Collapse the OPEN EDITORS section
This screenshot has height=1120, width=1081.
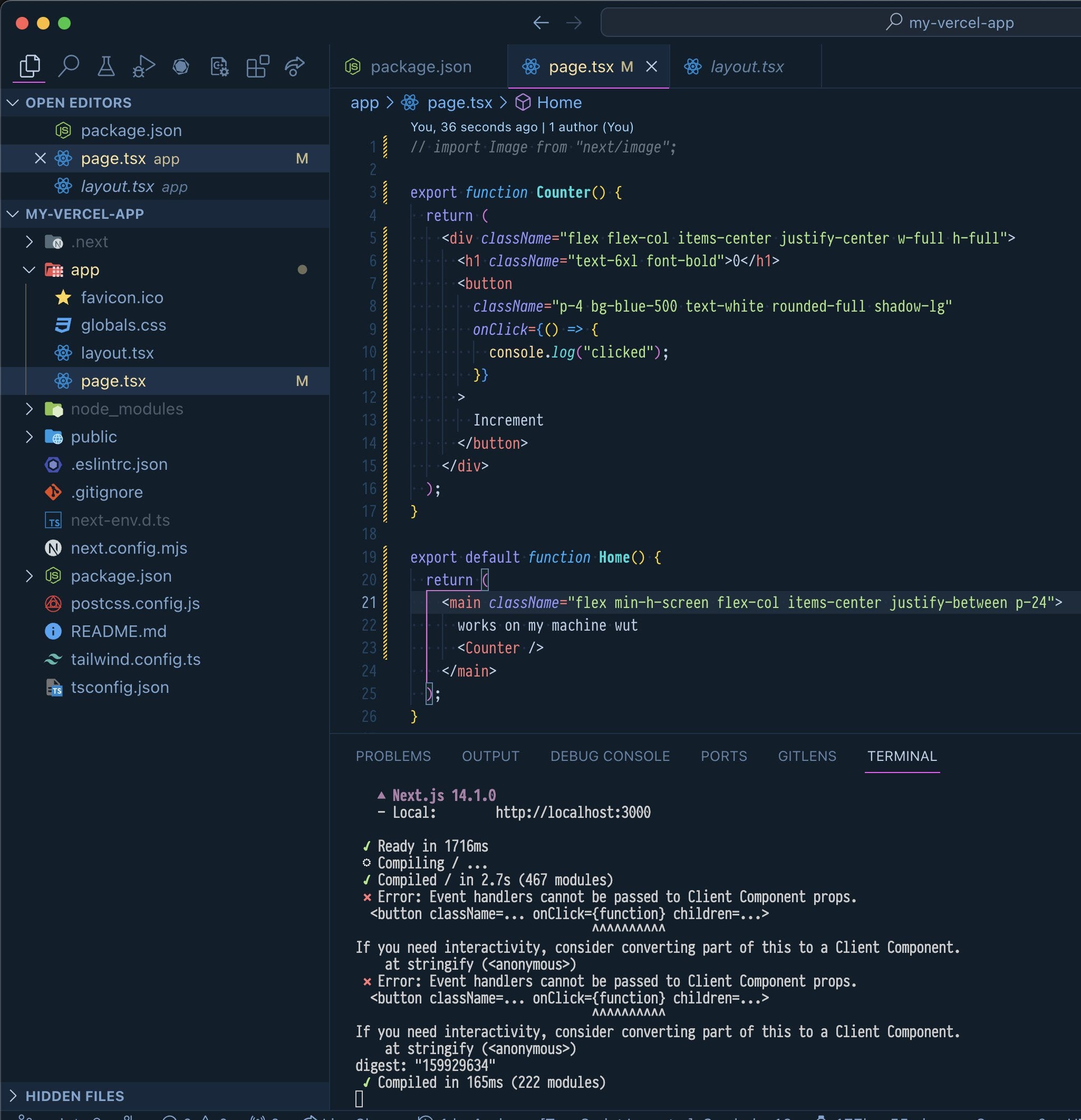click(13, 102)
